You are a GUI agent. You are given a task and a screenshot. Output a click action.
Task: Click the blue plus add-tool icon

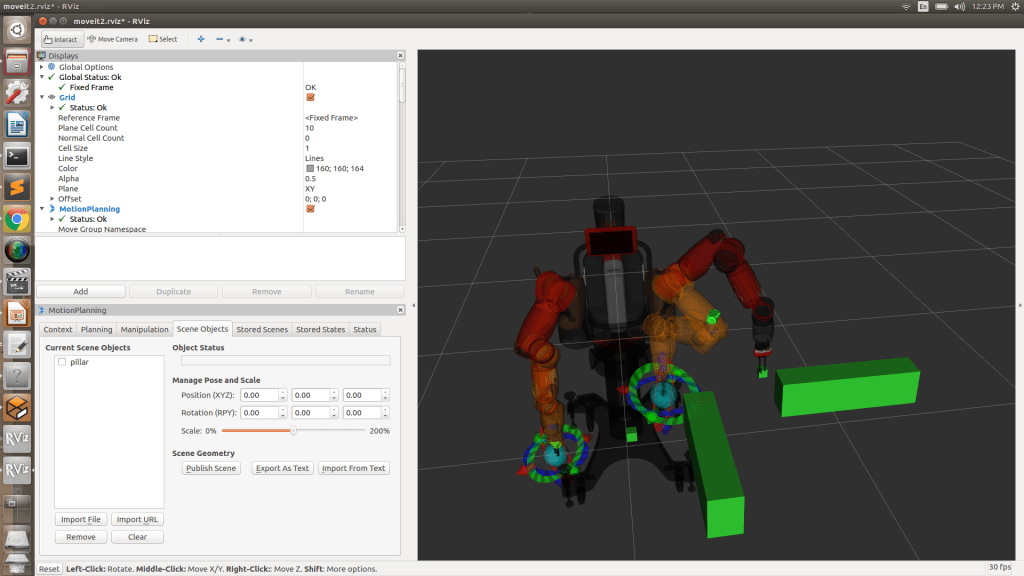coord(201,39)
